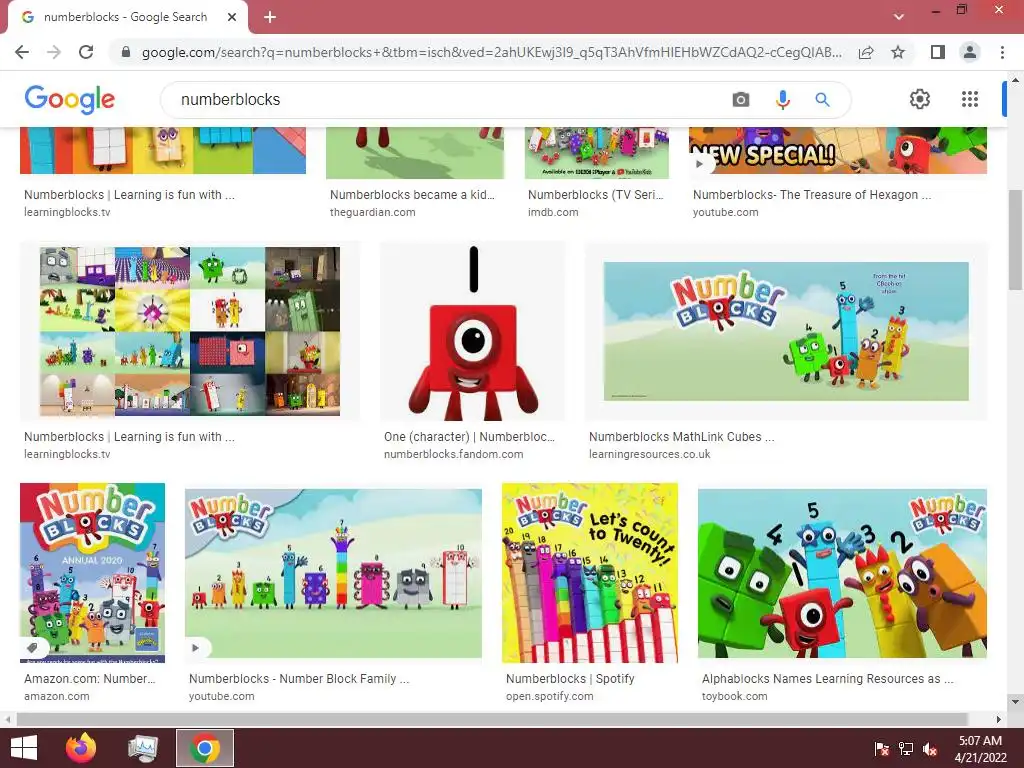Click the Chrome taskbar icon
The width and height of the screenshot is (1024, 768).
[205, 748]
